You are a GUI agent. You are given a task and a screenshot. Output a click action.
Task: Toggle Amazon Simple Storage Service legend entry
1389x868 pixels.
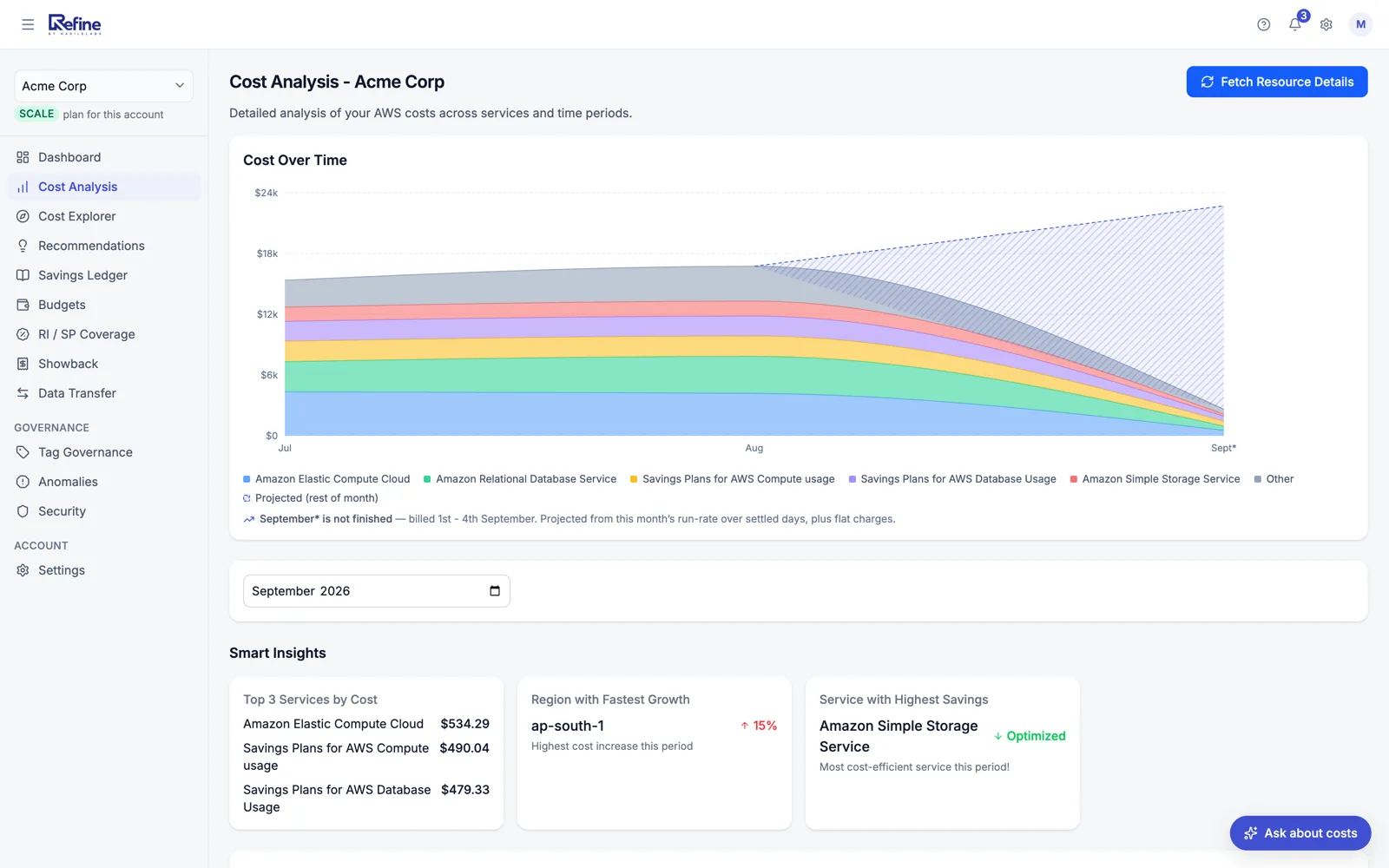pyautogui.click(x=1155, y=479)
